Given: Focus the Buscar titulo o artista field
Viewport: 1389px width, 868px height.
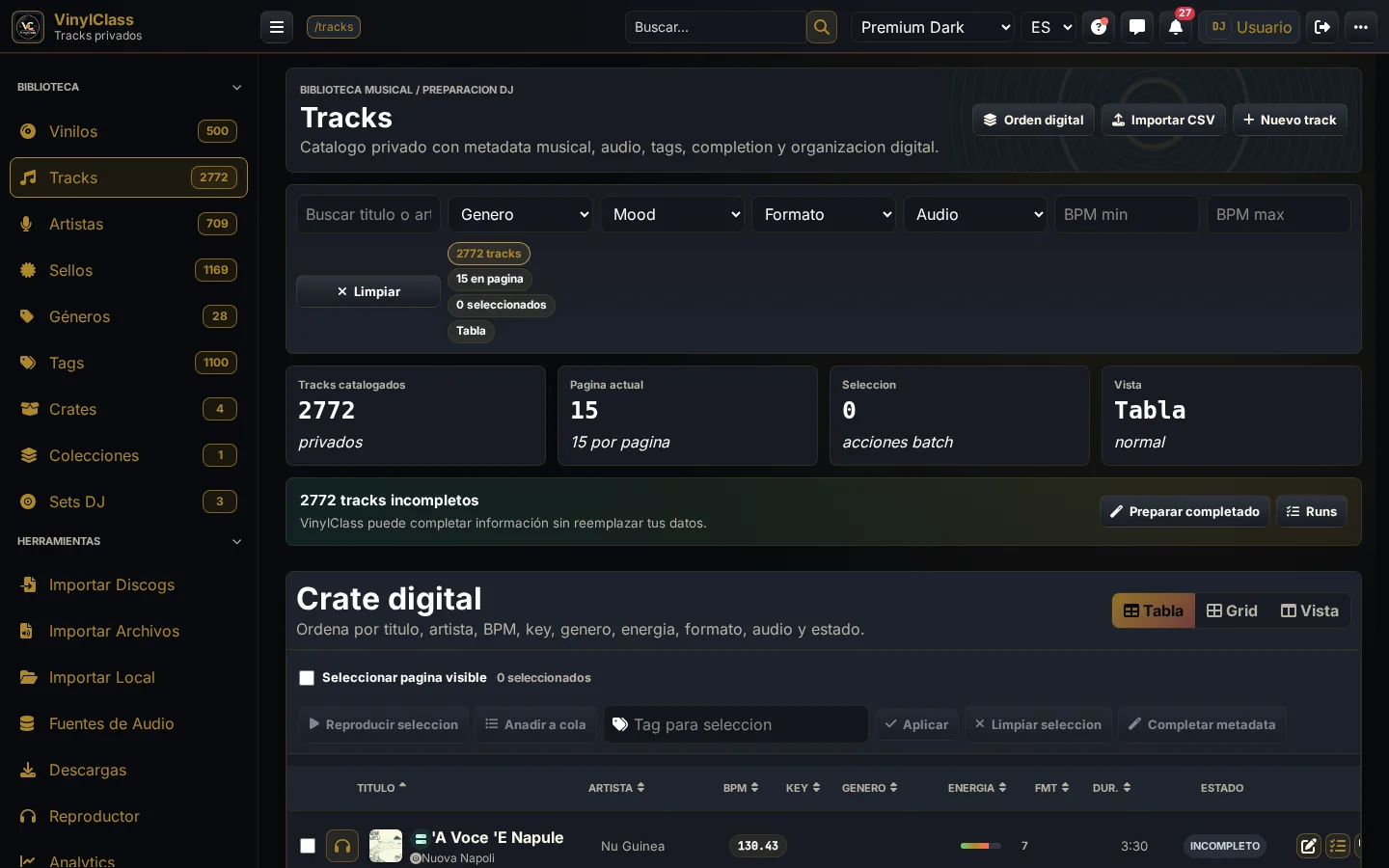Looking at the screenshot, I should click(368, 214).
